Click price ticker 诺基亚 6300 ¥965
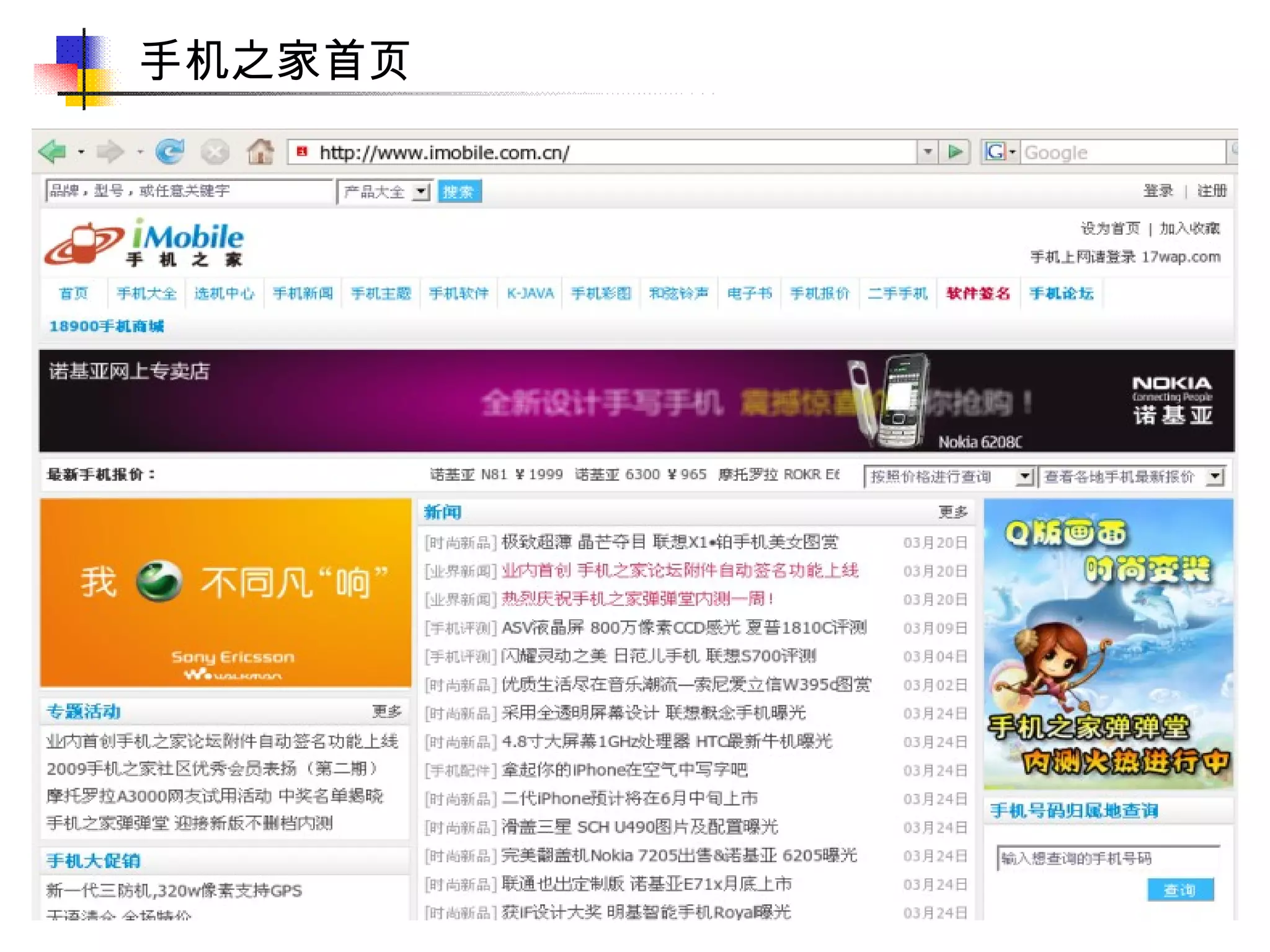 tap(641, 474)
